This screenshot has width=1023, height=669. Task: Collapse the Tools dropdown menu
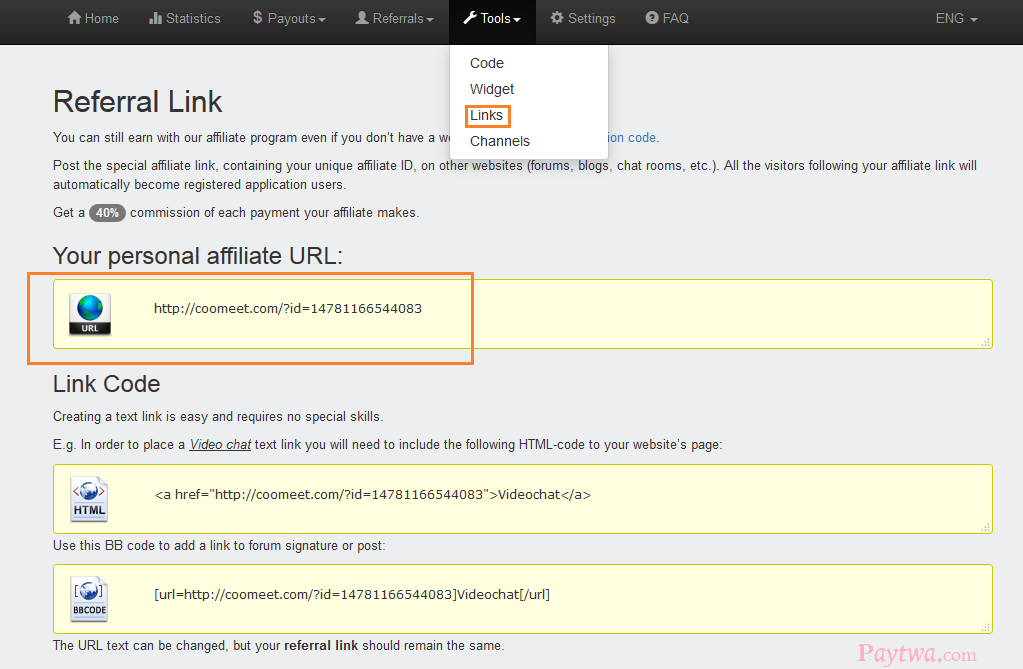point(492,19)
